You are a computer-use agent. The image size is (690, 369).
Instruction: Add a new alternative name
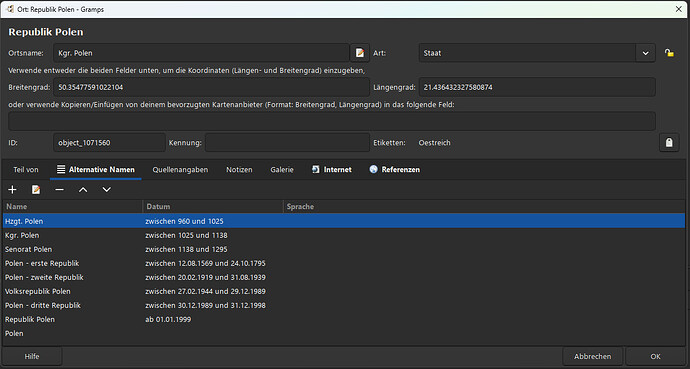12,190
